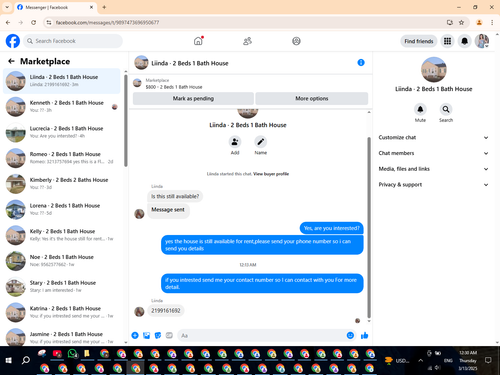Open Liinda - 2 Beds 1 Bath House conversation
500x375 pixels.
[x=62, y=81]
